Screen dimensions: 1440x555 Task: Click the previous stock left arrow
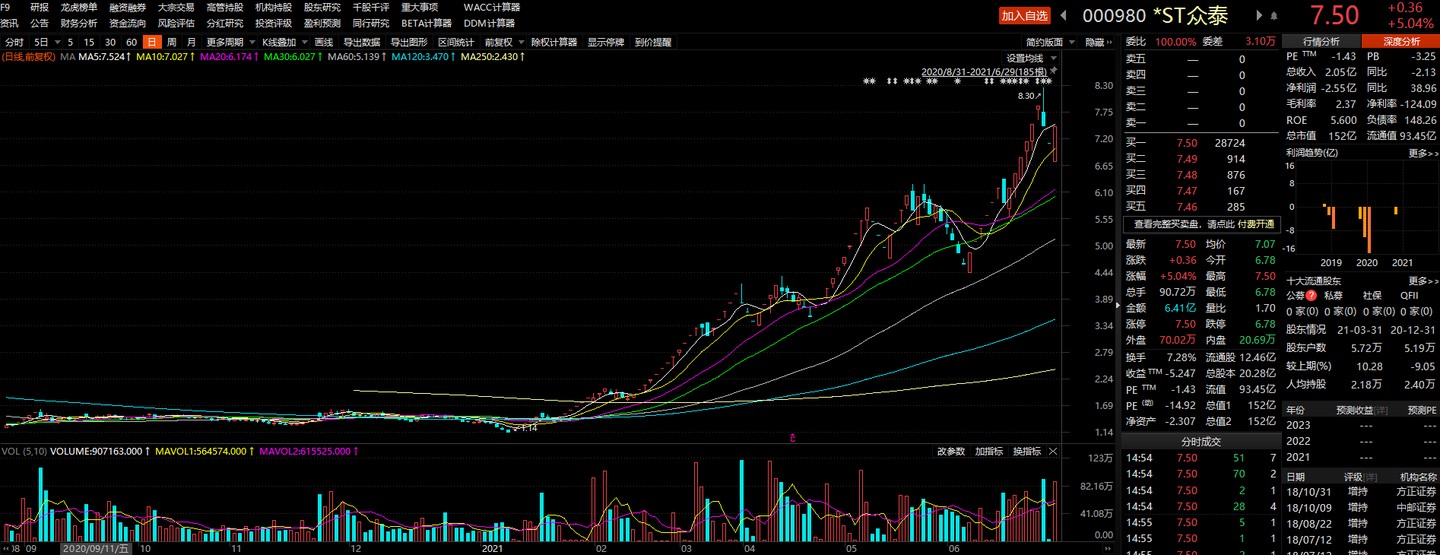(x=1062, y=15)
